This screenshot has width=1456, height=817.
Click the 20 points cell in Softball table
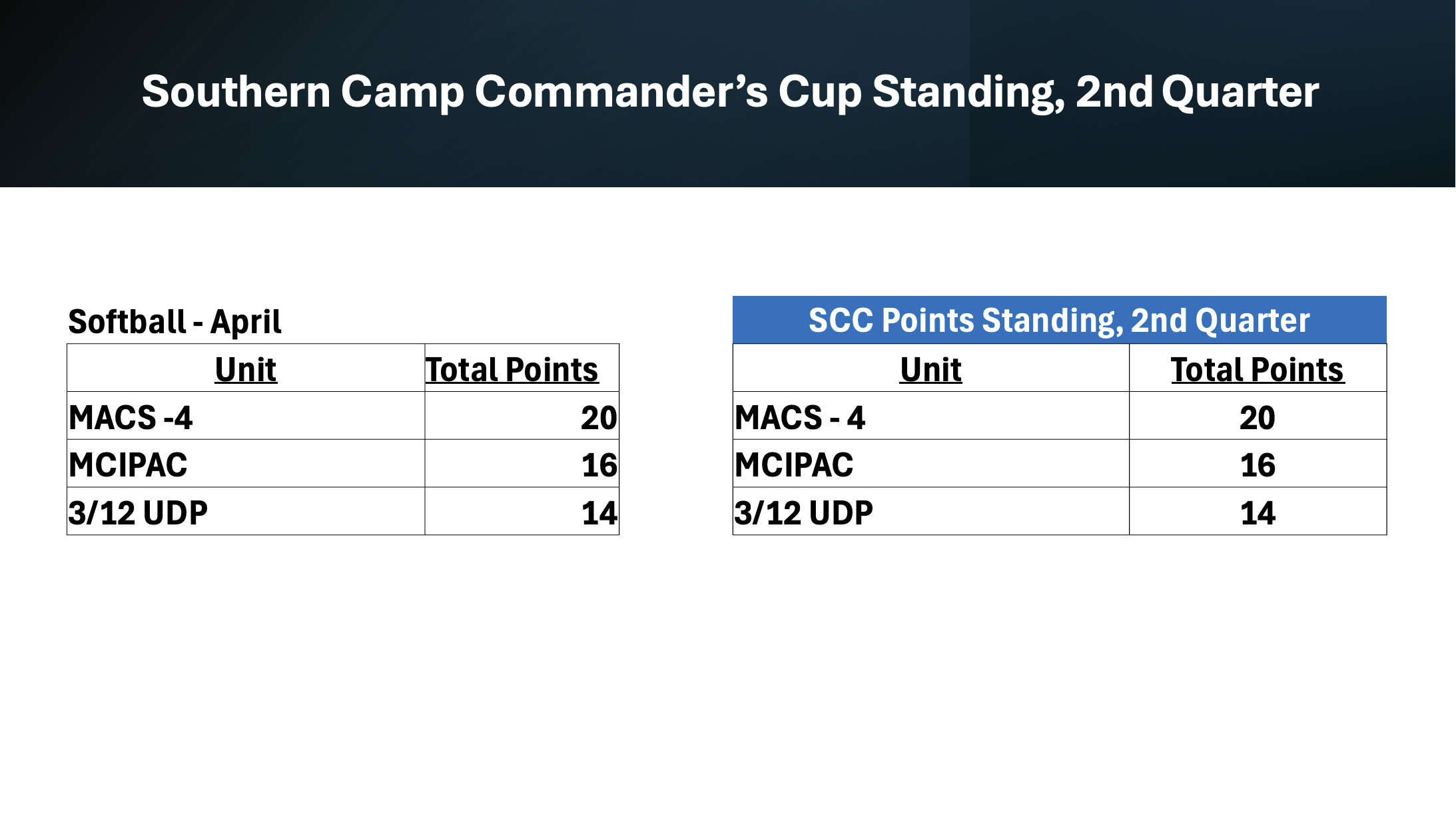point(522,416)
